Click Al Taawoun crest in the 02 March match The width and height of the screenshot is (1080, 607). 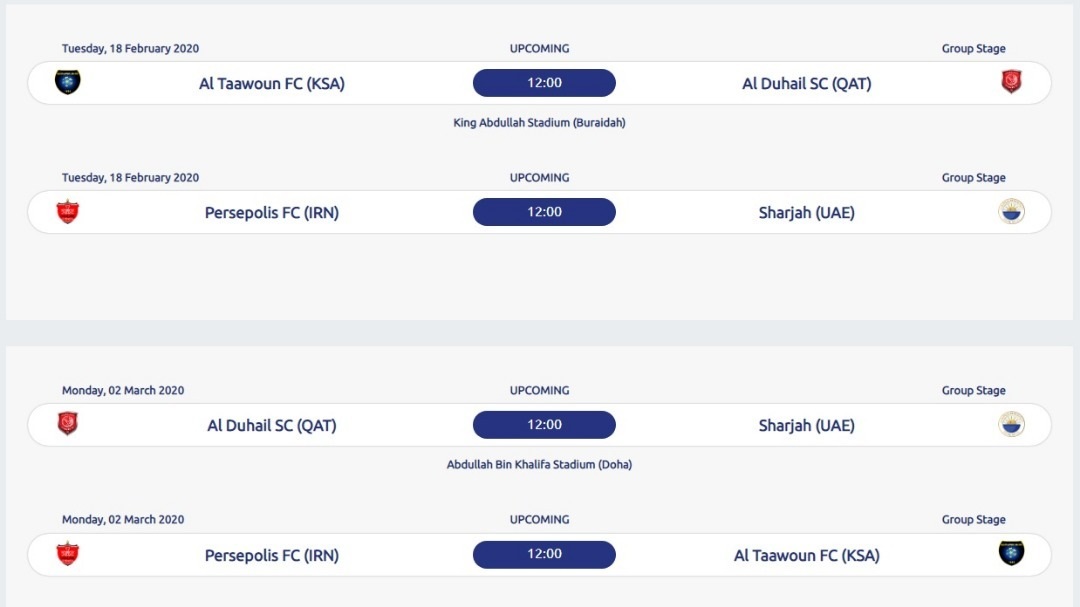(x=1011, y=553)
